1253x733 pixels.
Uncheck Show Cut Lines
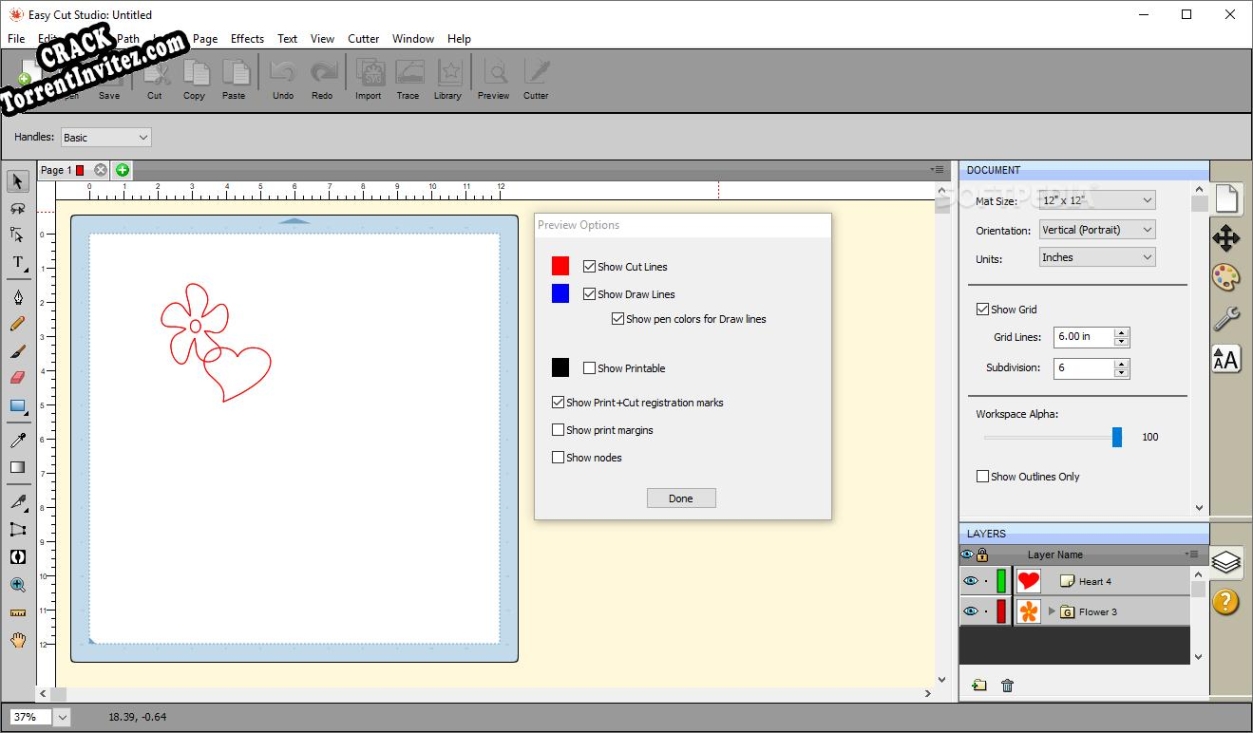point(588,266)
